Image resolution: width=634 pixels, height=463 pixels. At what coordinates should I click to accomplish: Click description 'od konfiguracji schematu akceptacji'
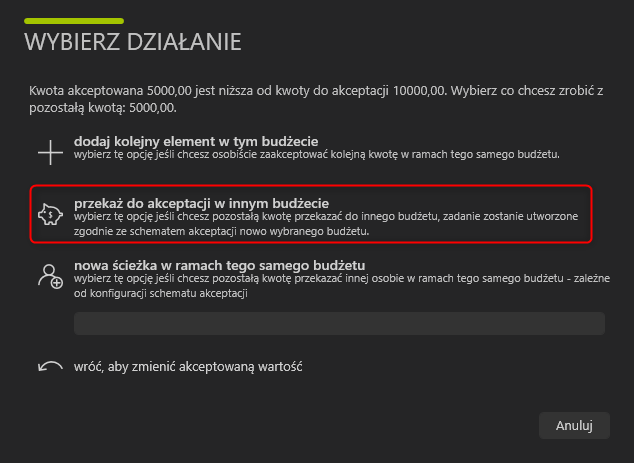click(161, 293)
